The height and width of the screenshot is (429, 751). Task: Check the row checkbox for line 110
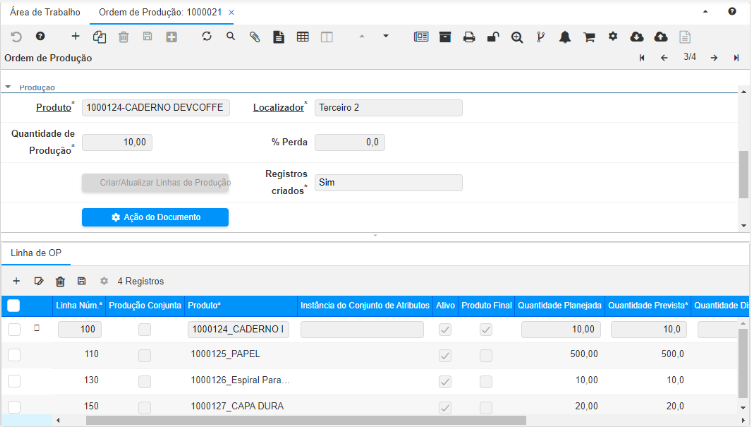[14, 354]
